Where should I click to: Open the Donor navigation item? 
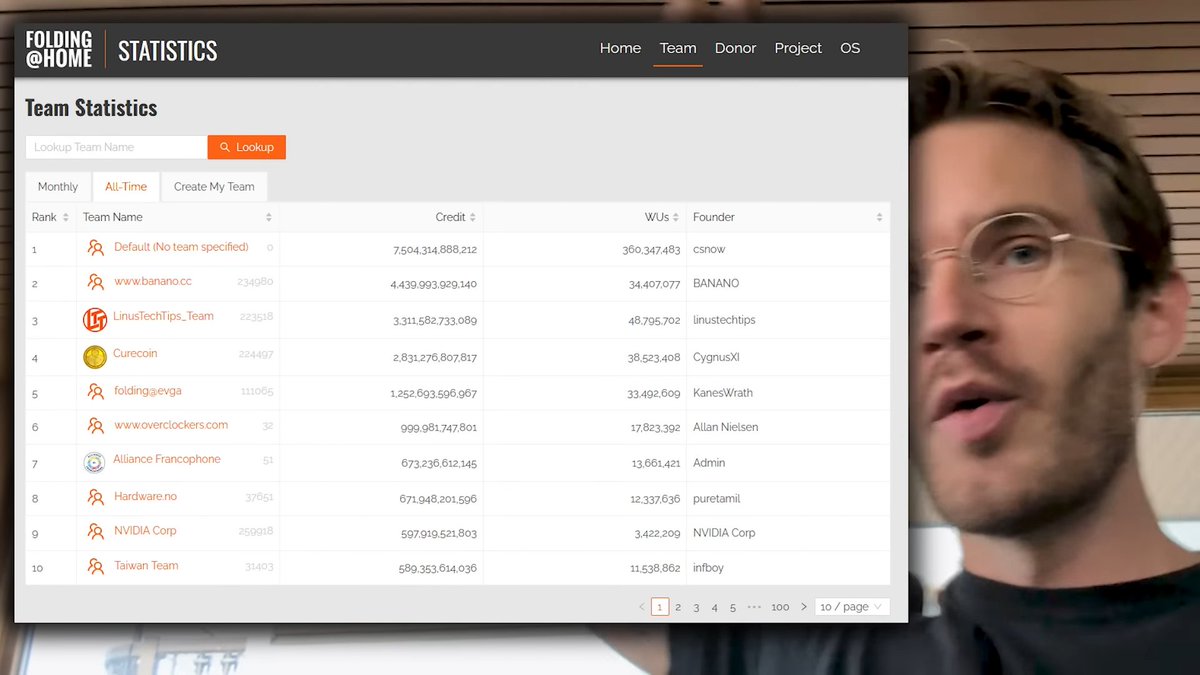[x=735, y=48]
